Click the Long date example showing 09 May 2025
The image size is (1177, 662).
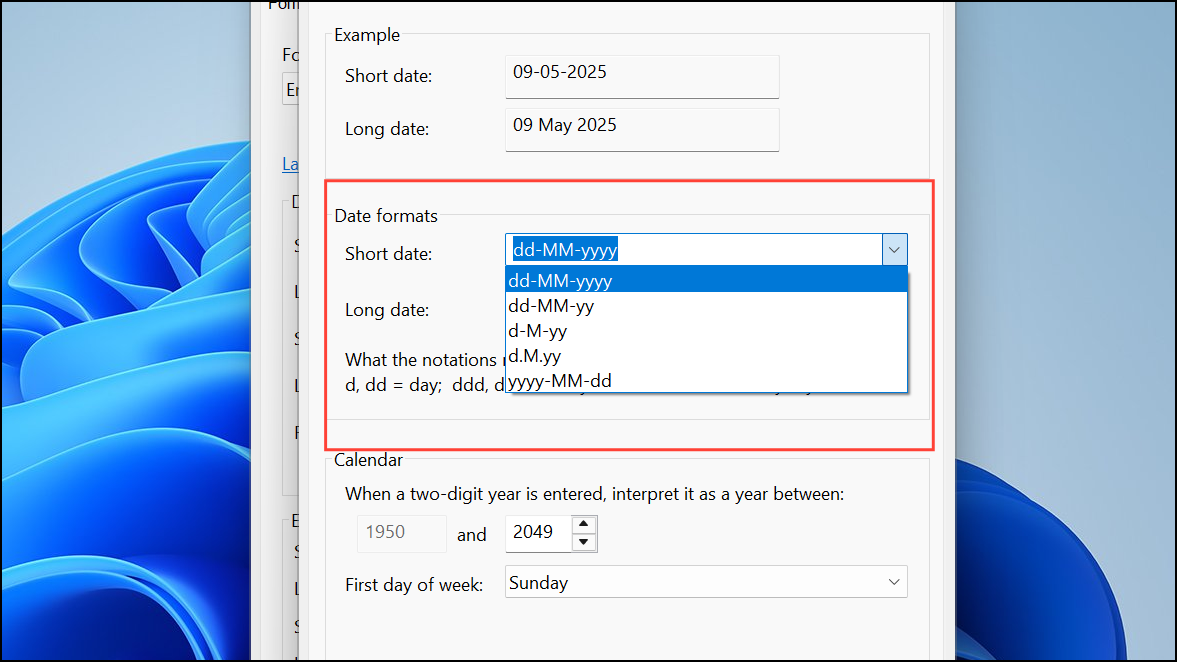click(x=641, y=128)
